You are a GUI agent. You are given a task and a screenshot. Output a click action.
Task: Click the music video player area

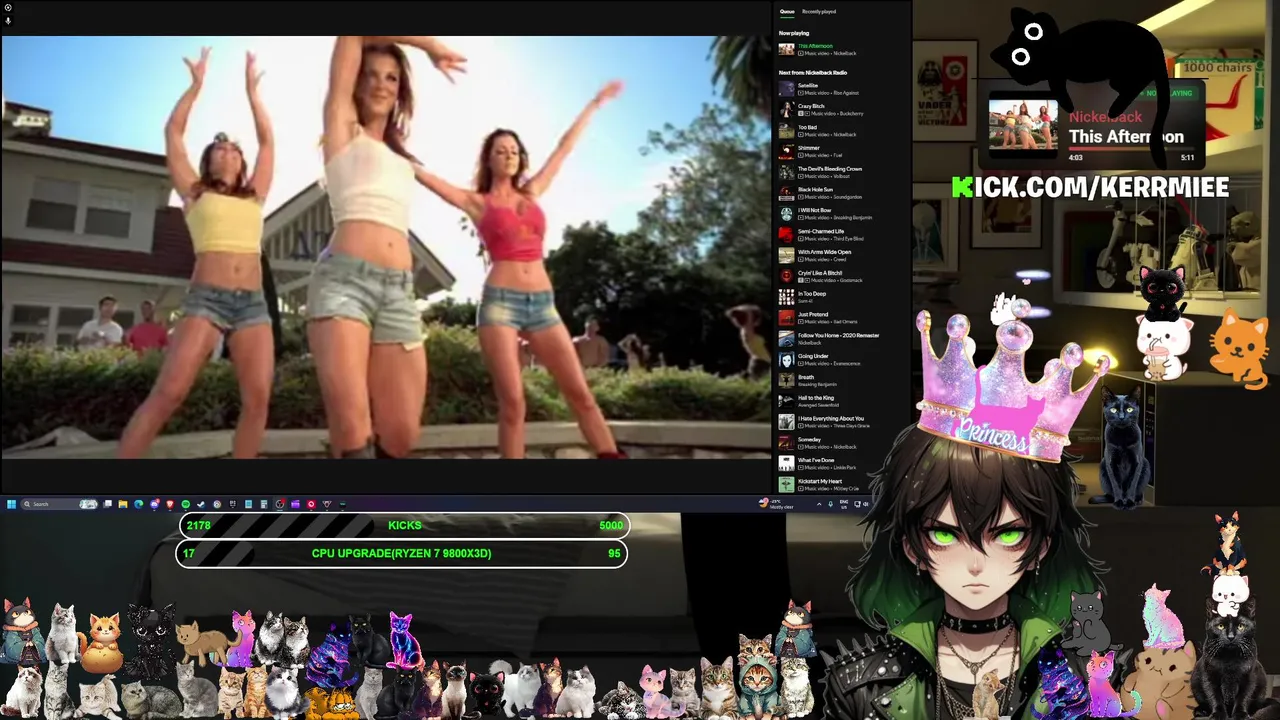[385, 247]
